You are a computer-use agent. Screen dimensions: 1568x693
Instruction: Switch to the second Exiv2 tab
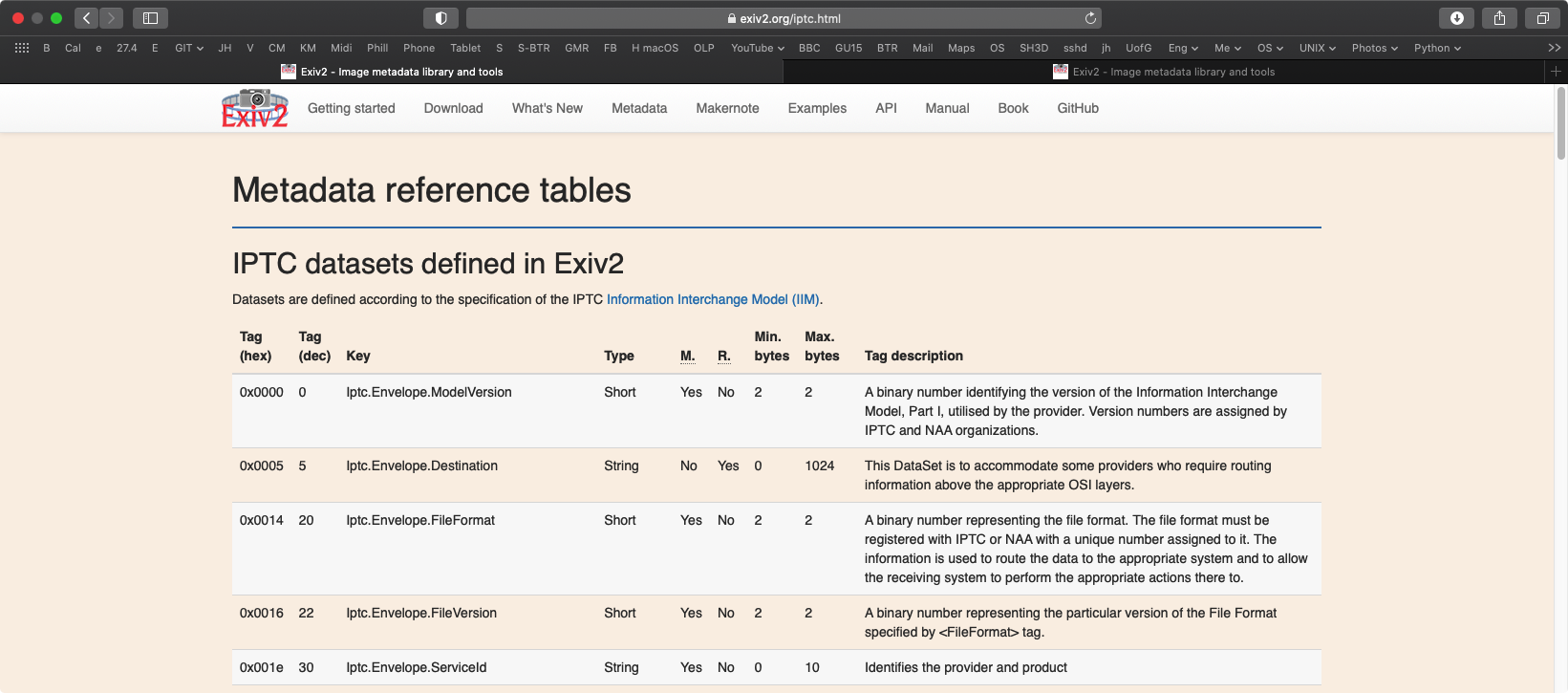tap(1164, 72)
